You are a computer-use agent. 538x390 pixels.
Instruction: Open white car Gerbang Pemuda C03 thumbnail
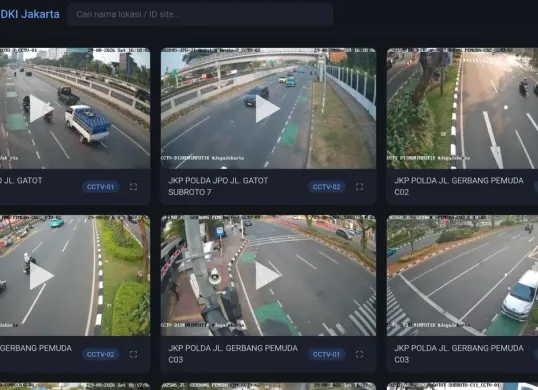[x=462, y=275]
